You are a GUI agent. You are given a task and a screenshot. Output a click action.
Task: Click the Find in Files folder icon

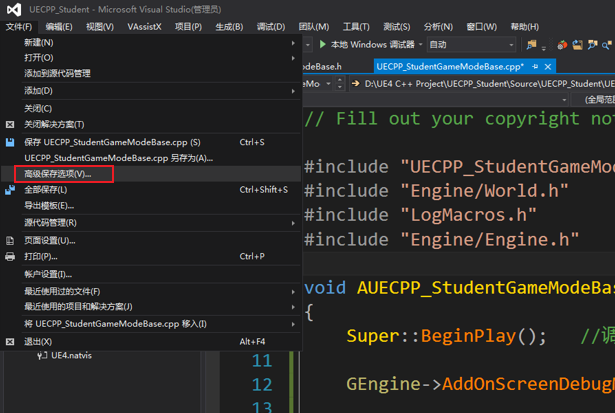pos(531,45)
